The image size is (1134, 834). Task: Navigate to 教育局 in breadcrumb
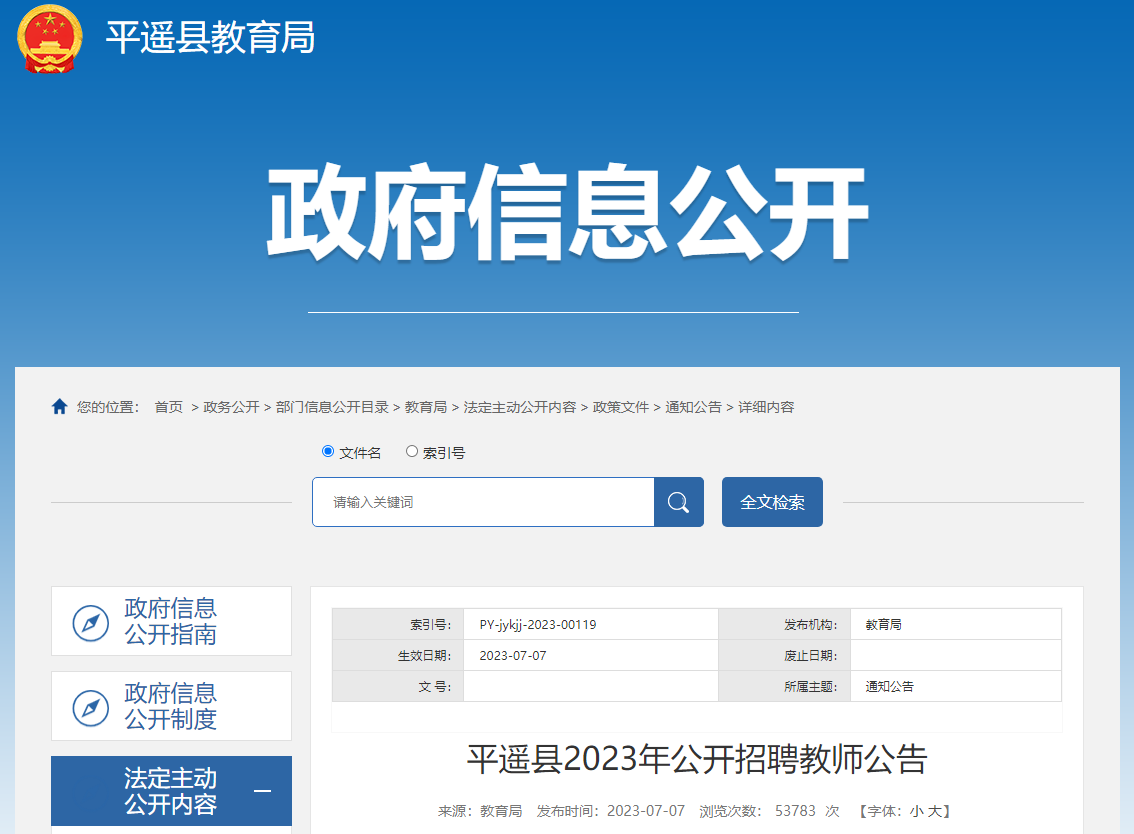pyautogui.click(x=425, y=407)
